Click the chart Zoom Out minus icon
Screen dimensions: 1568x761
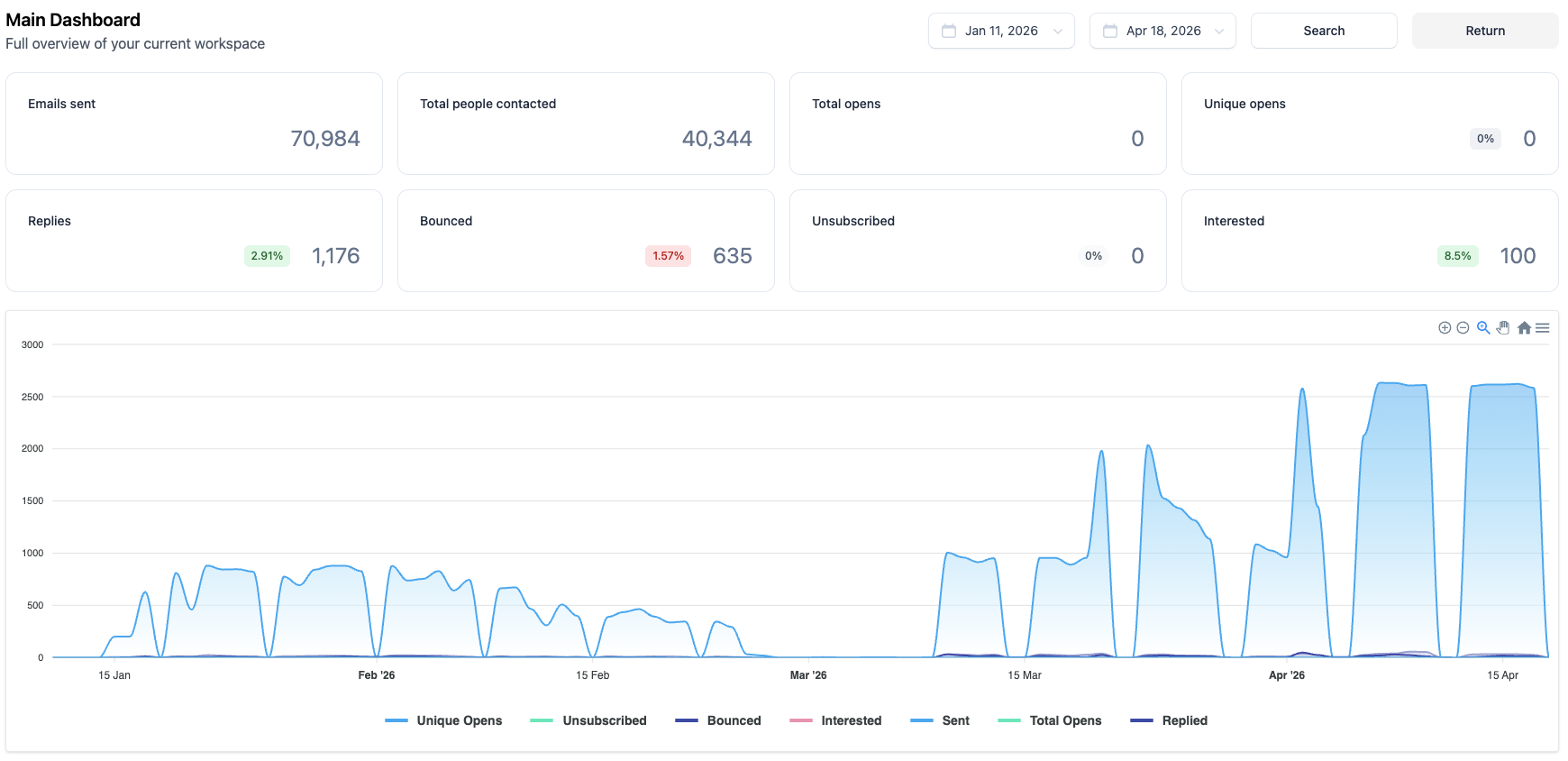pyautogui.click(x=1463, y=328)
